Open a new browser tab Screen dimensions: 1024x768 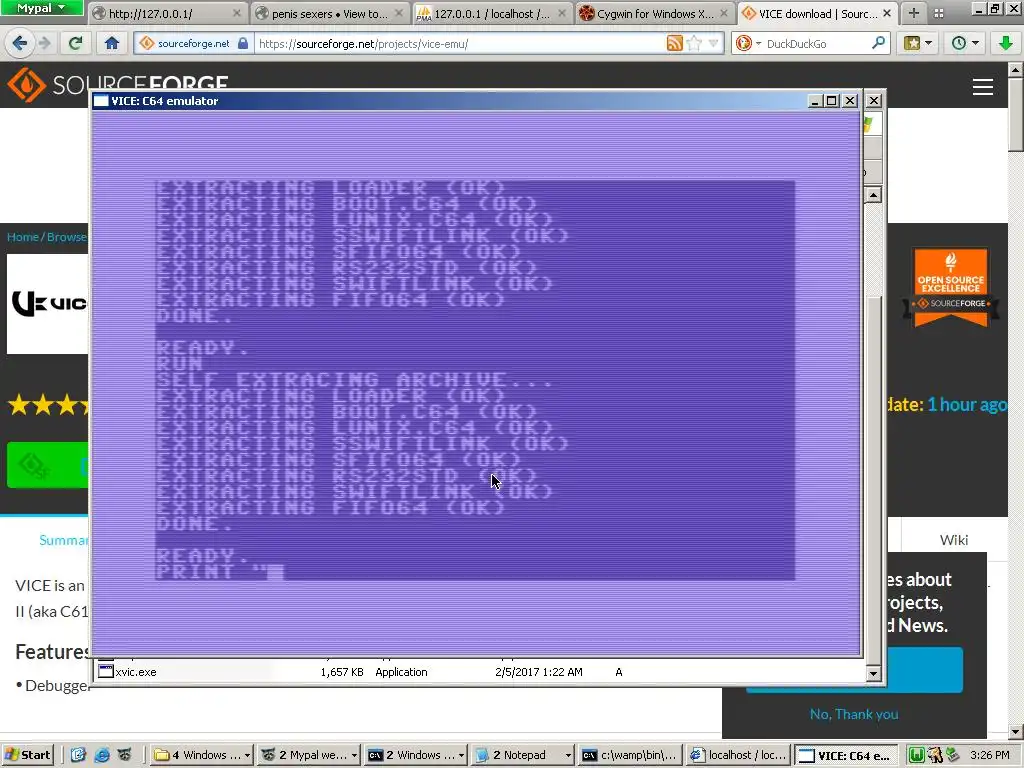(914, 13)
